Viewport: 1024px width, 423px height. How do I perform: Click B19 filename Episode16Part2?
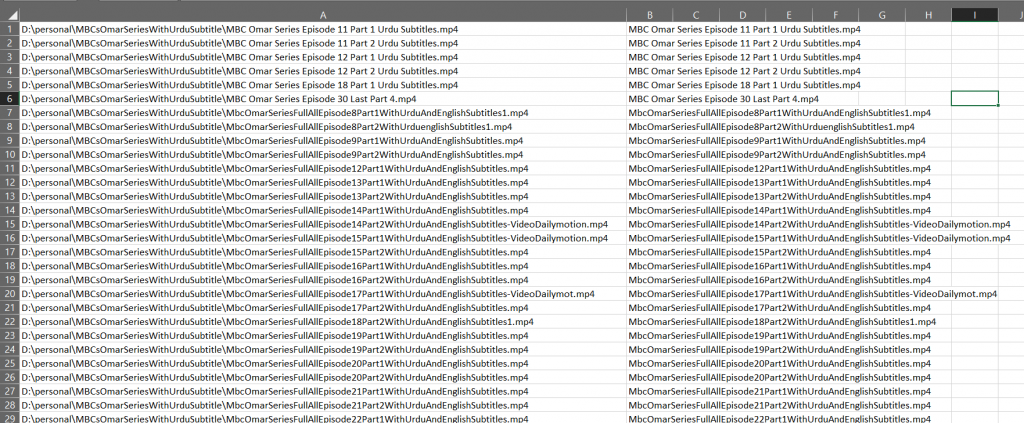click(x=780, y=280)
